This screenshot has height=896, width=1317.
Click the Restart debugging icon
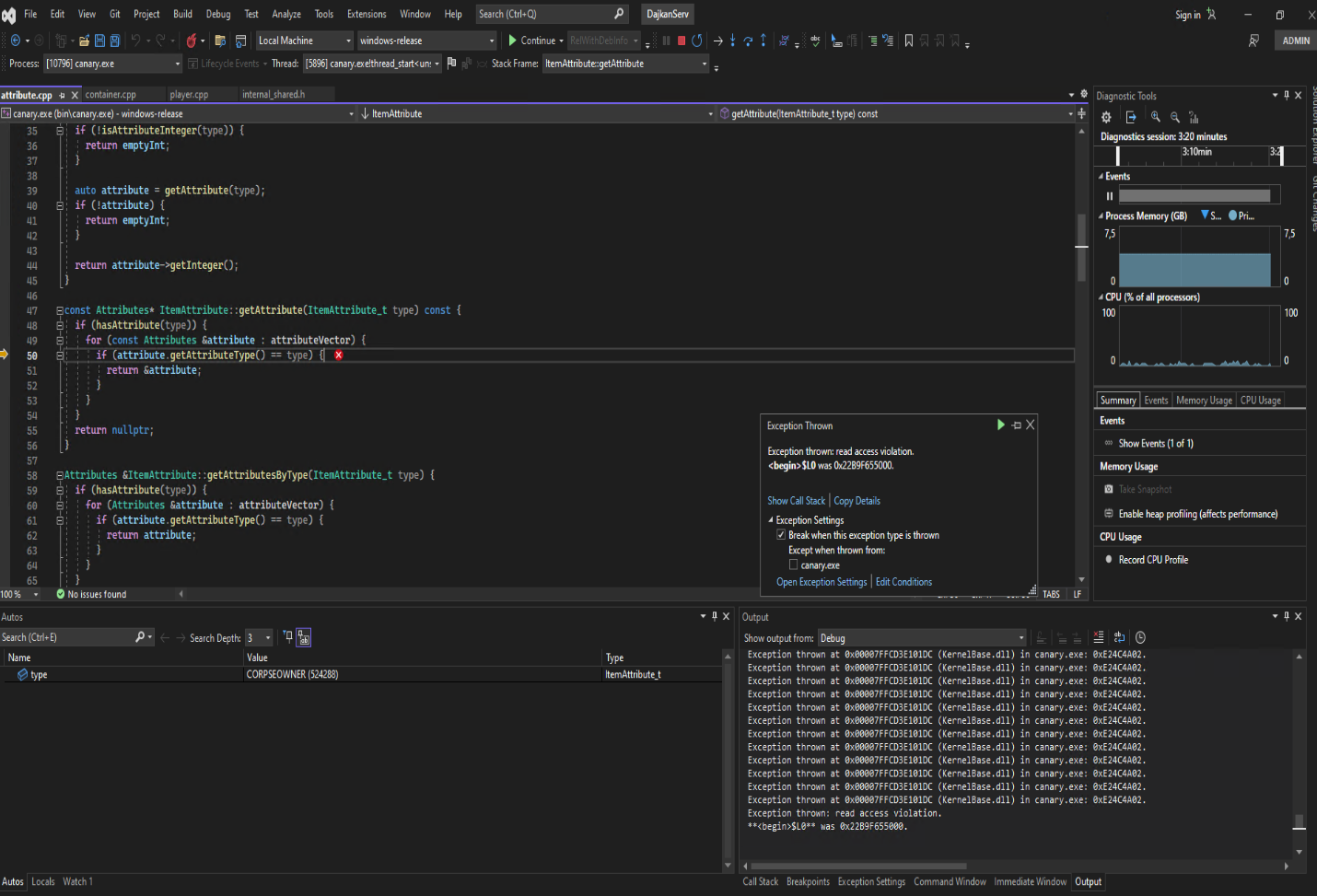coord(698,41)
